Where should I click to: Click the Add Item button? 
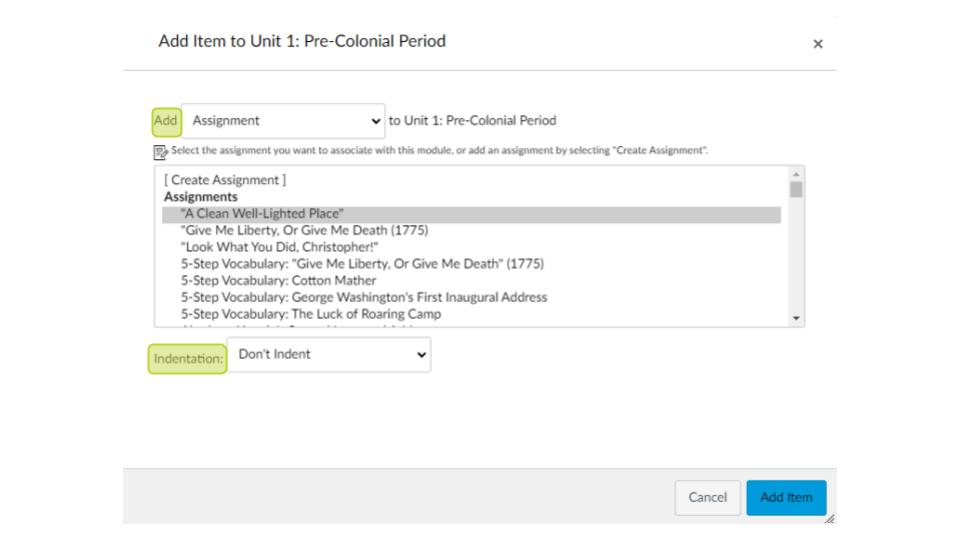[x=786, y=497]
